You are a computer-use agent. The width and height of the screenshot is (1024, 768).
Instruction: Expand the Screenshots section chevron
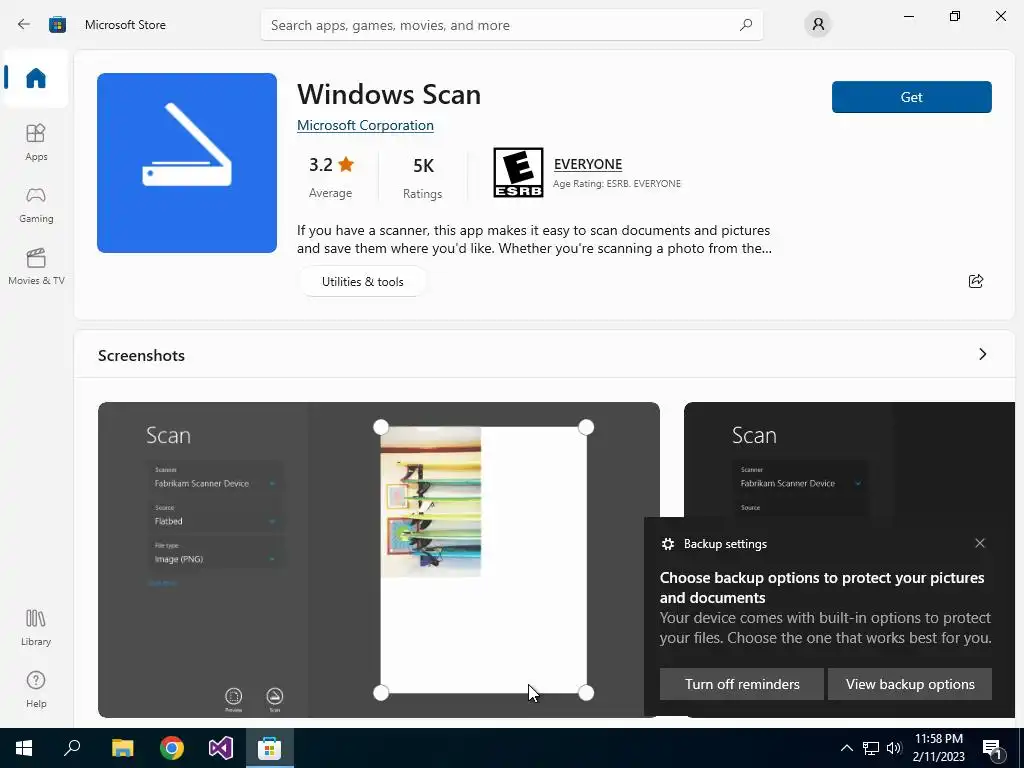983,354
